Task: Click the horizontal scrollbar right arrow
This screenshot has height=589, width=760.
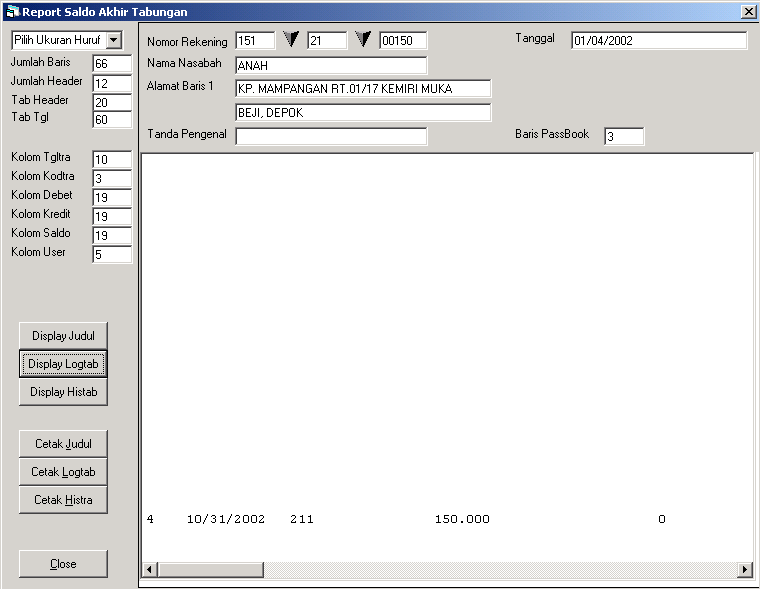Action: pos(744,570)
